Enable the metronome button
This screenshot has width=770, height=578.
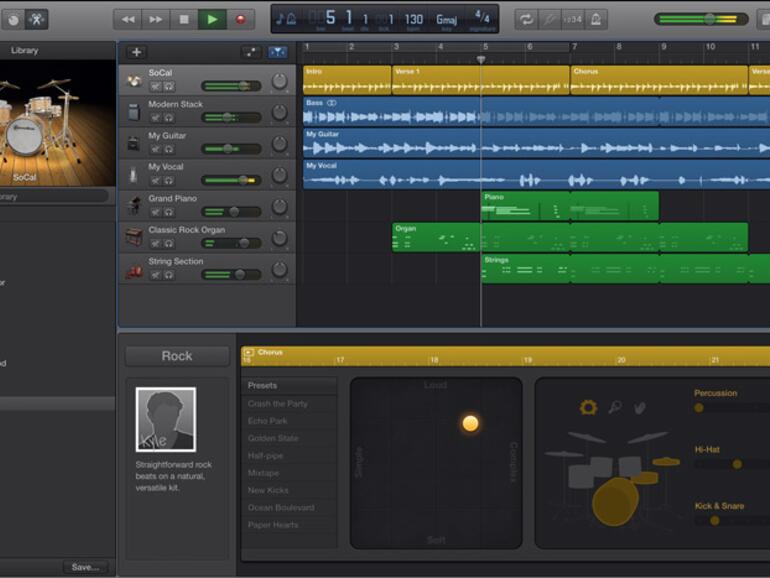click(x=597, y=19)
